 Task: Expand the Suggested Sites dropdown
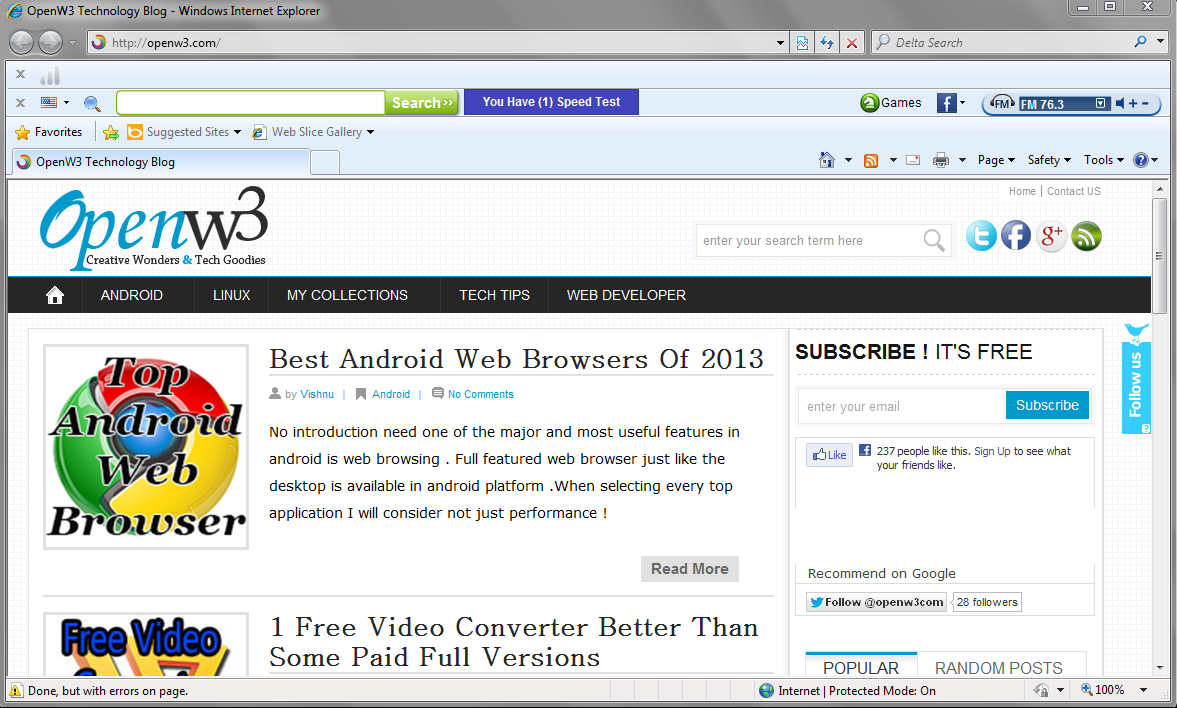[237, 132]
